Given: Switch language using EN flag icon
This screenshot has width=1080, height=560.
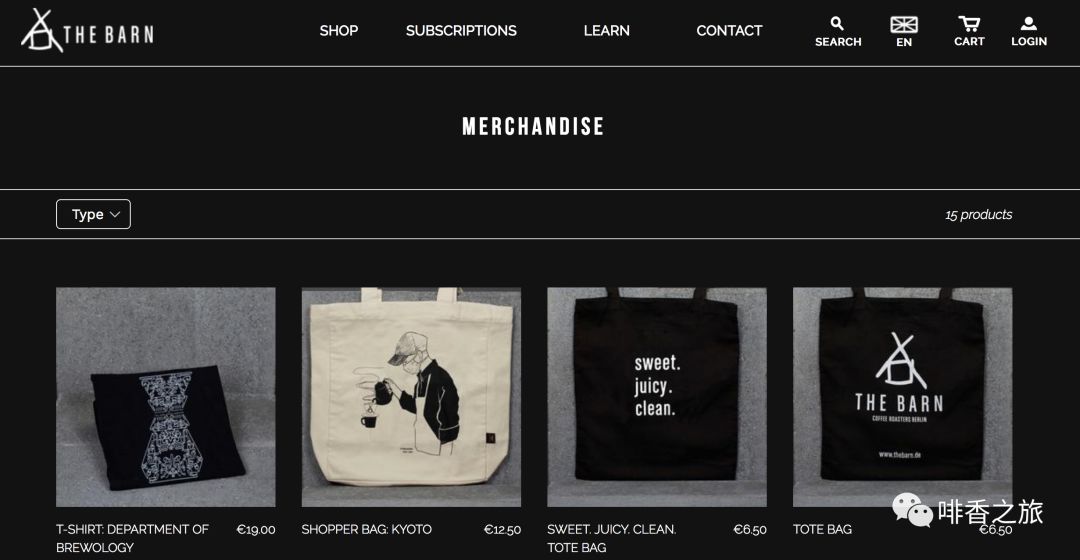Looking at the screenshot, I should [904, 25].
